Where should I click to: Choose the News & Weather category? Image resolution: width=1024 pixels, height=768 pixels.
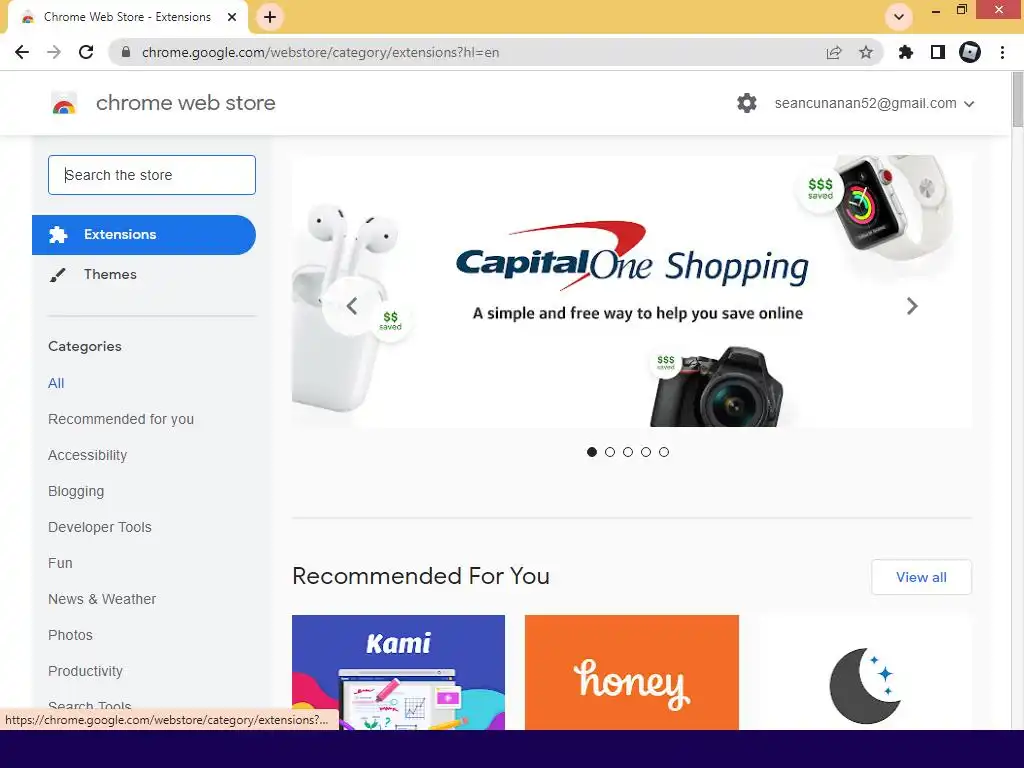tap(102, 599)
